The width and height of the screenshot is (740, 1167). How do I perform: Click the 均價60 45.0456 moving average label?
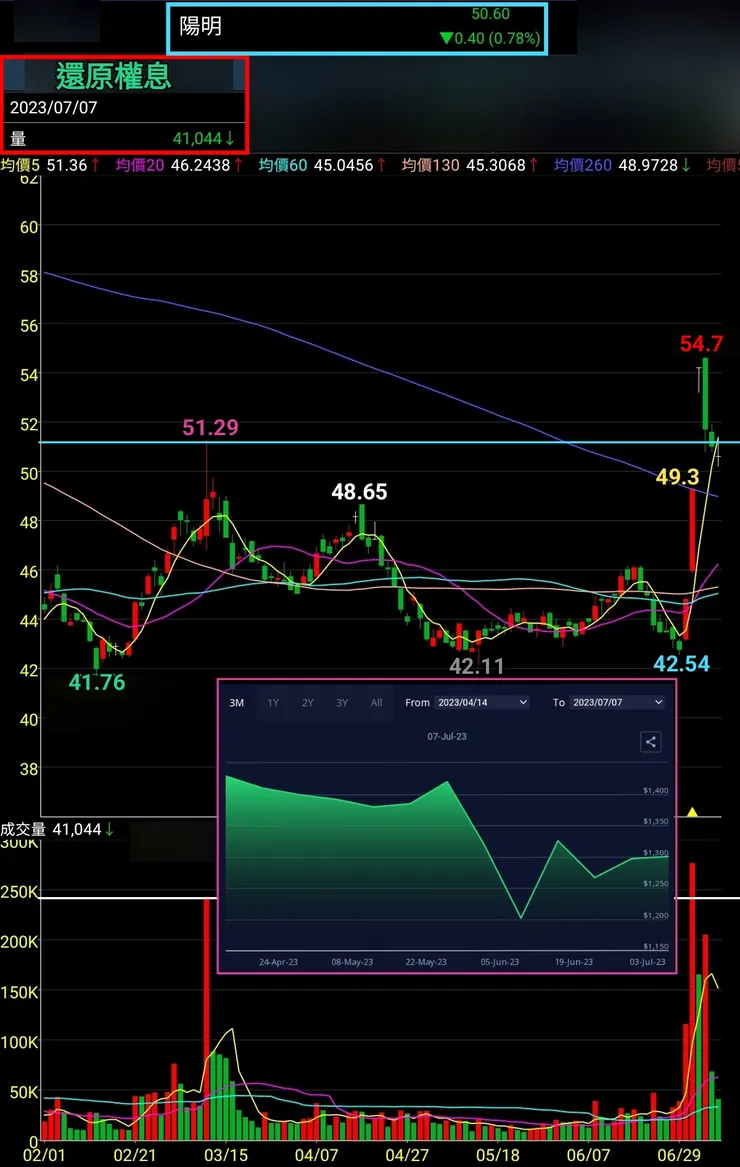coord(322,165)
